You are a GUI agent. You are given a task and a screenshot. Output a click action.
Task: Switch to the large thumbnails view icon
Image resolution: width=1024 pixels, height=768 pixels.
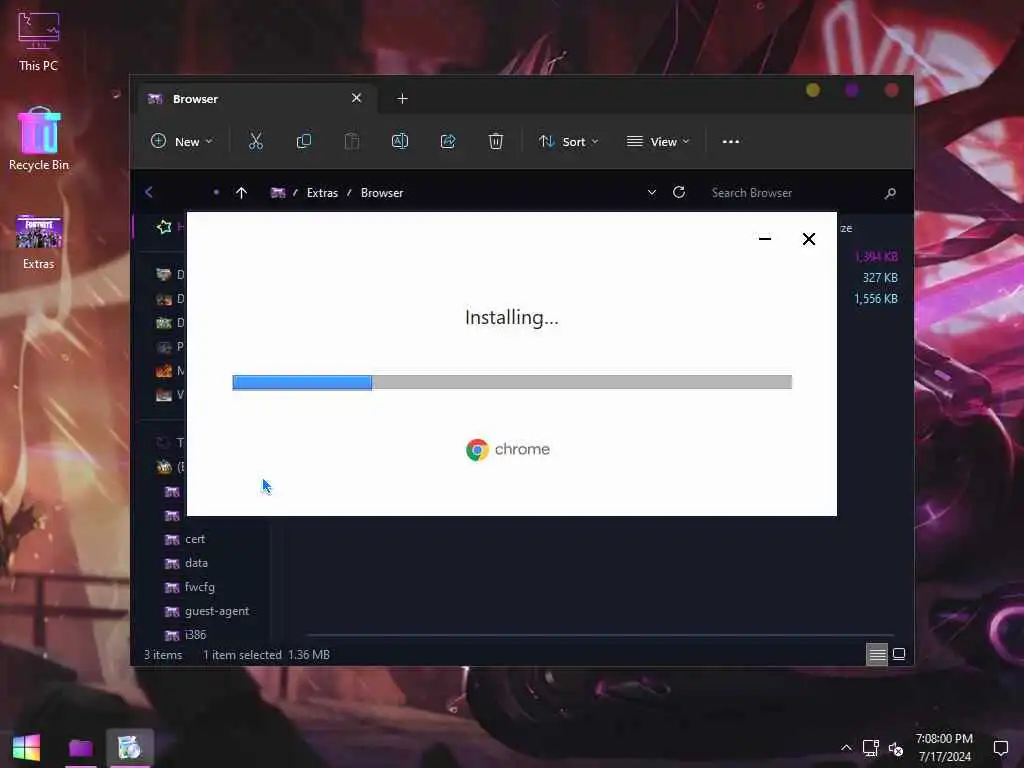point(899,654)
